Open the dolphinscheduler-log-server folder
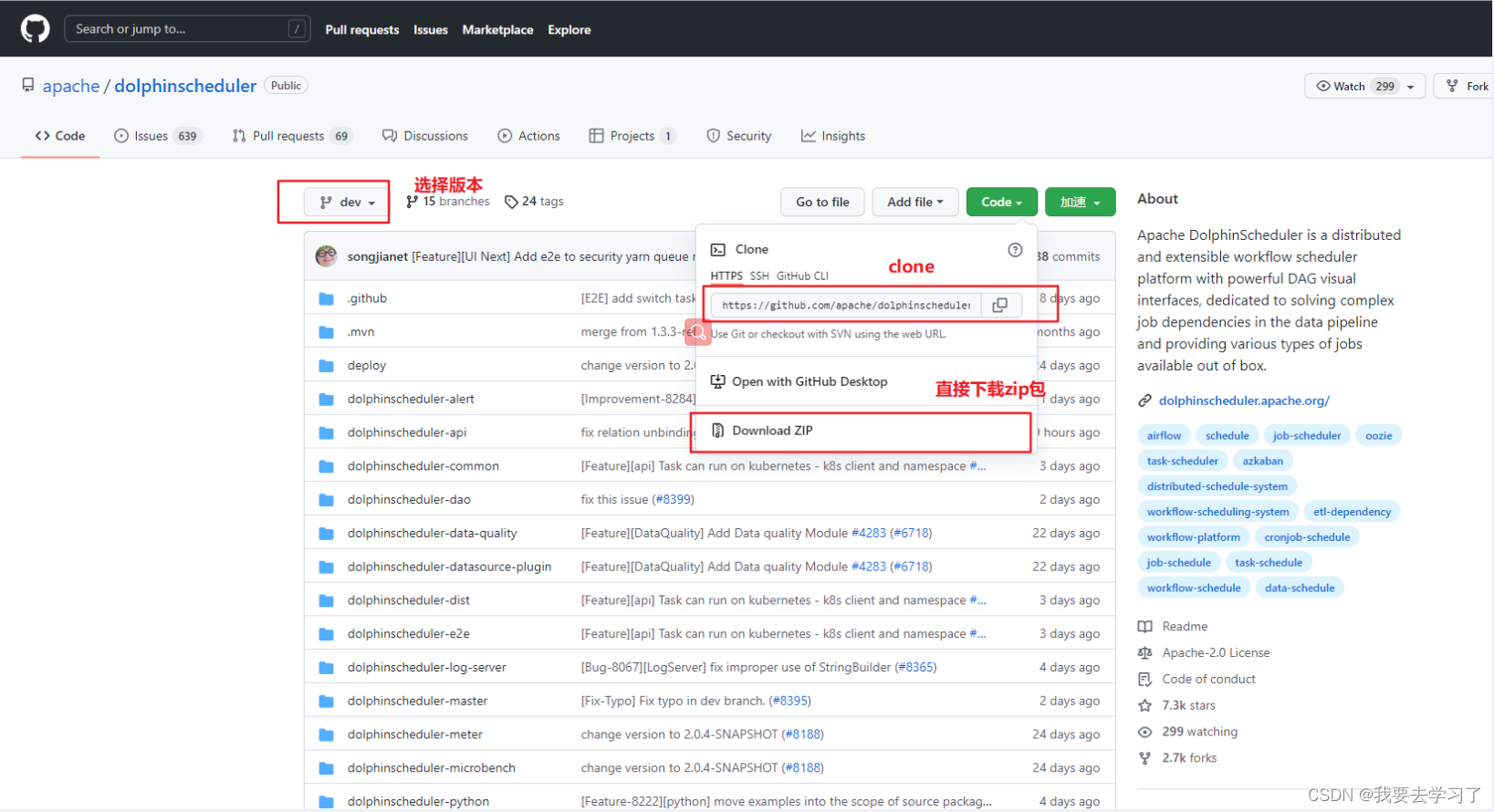The image size is (1494, 812). 426,668
